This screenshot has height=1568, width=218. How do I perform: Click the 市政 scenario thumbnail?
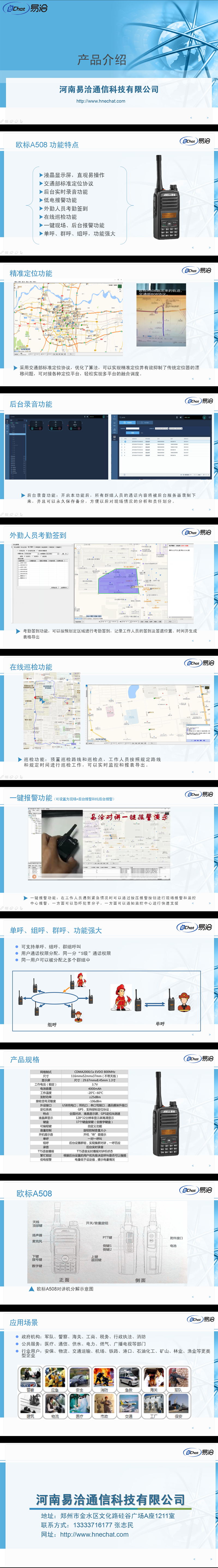click(x=104, y=1406)
